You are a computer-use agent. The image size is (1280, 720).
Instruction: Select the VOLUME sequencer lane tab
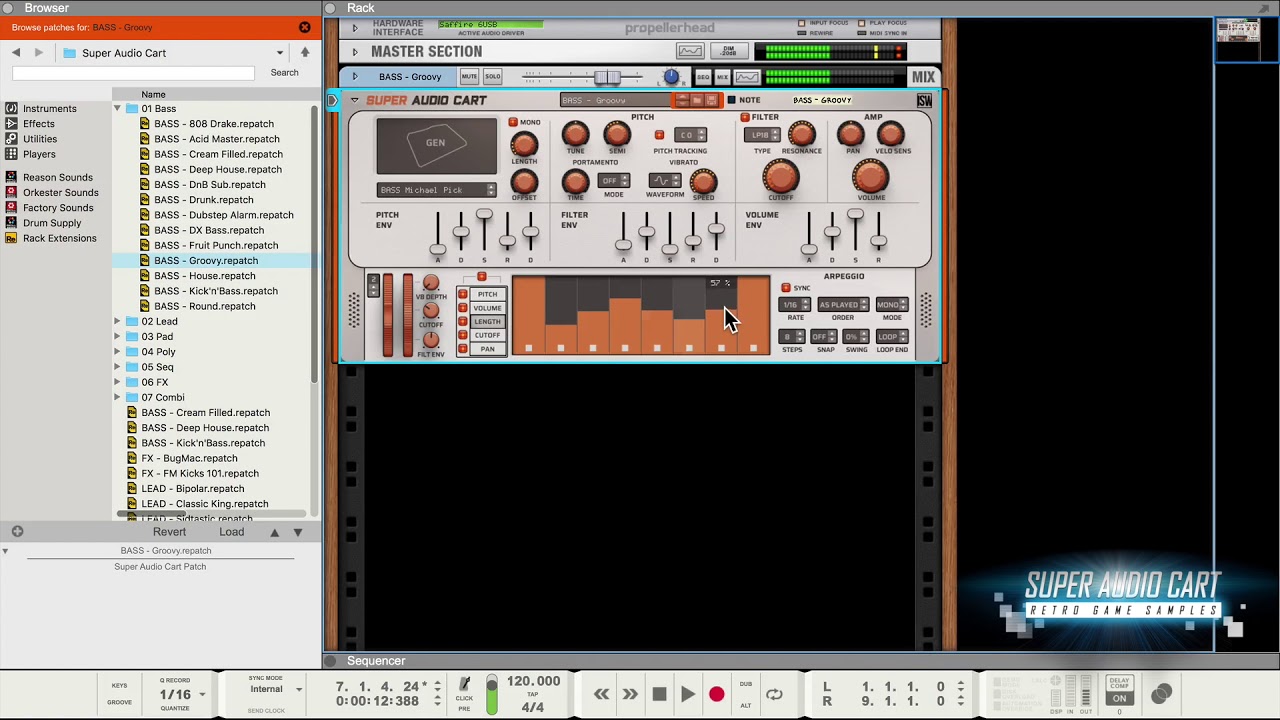tap(487, 308)
